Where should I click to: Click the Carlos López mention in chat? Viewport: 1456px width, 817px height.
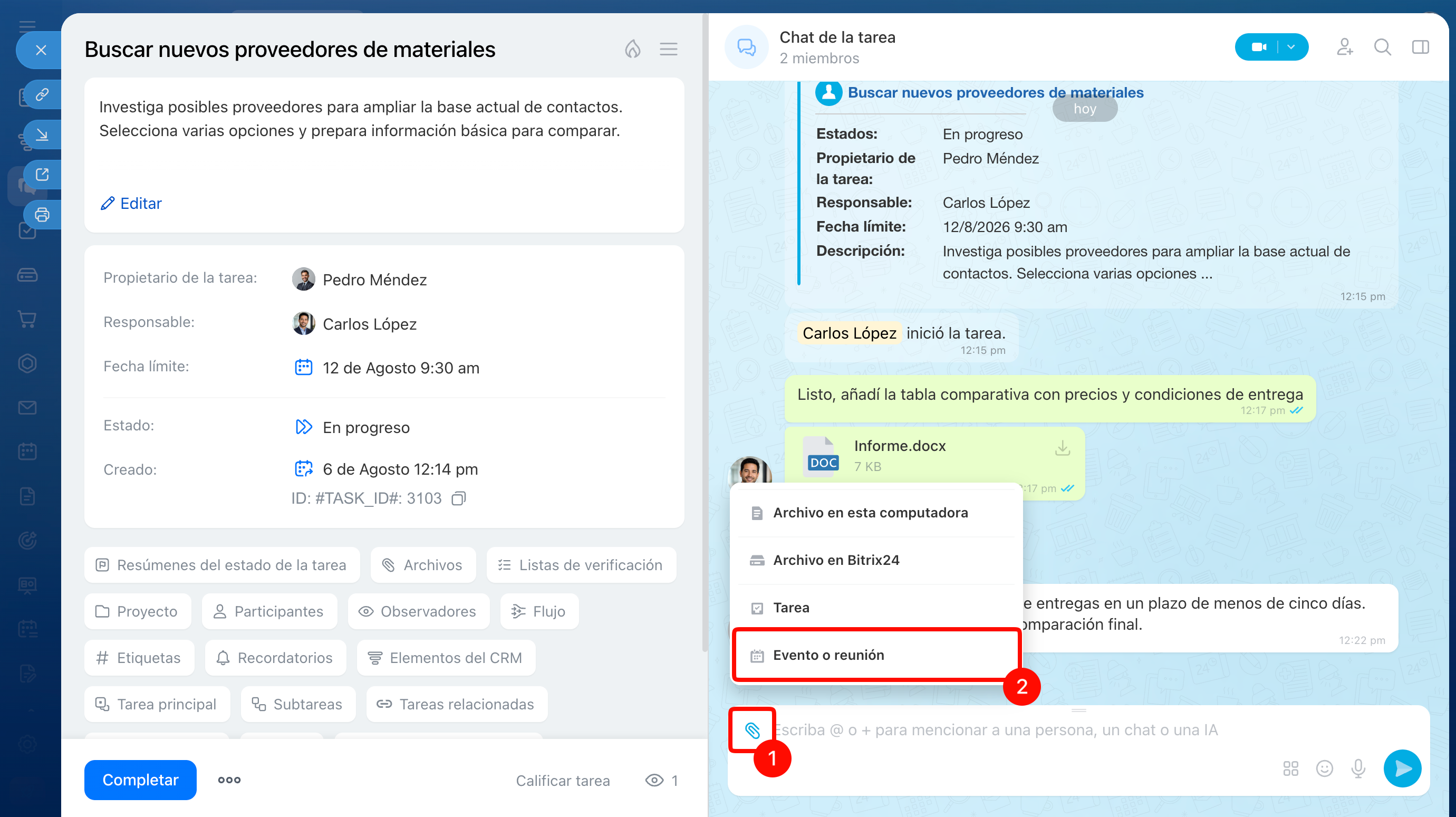pyautogui.click(x=850, y=333)
